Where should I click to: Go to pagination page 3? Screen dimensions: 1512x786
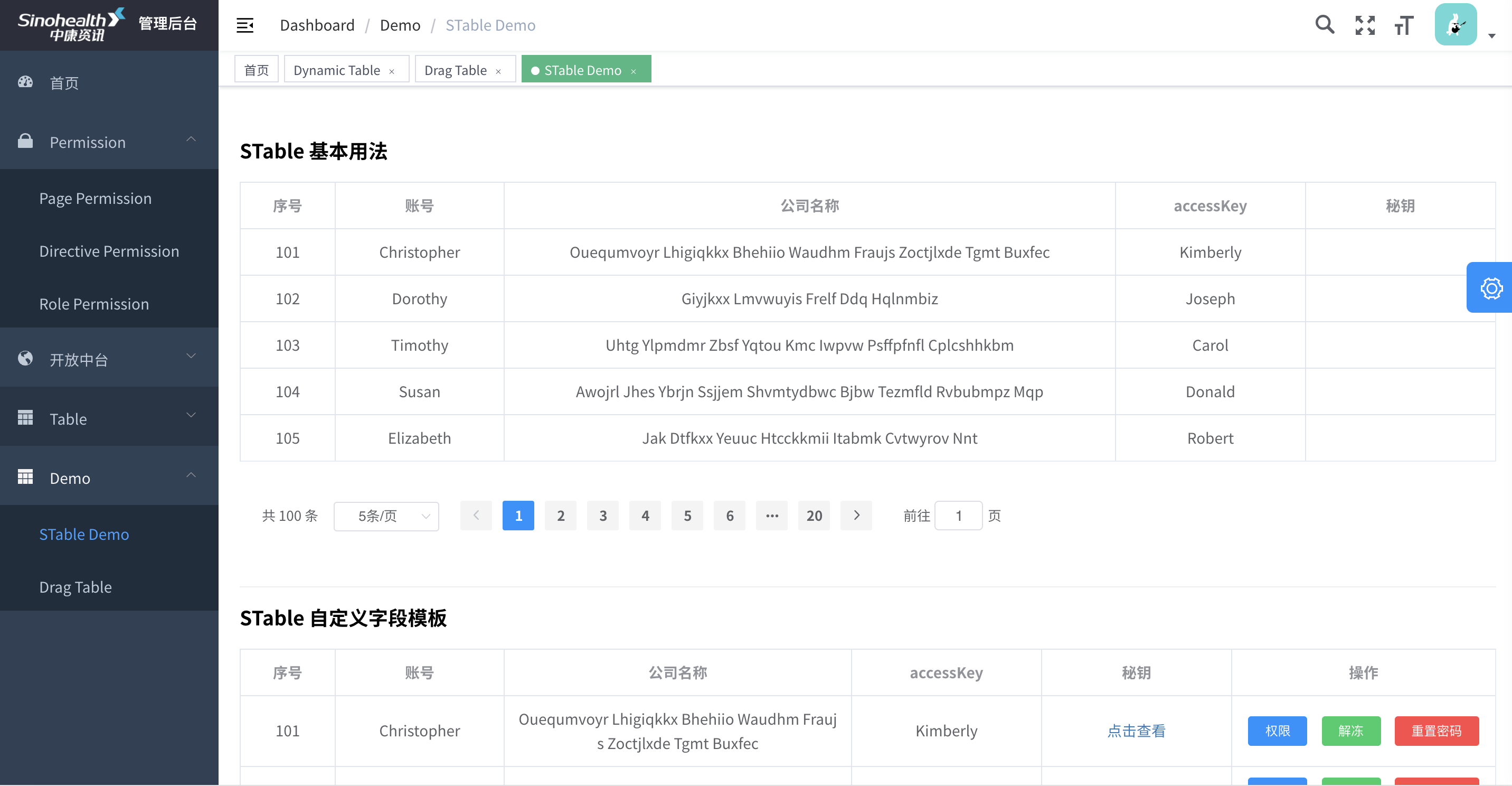603,516
